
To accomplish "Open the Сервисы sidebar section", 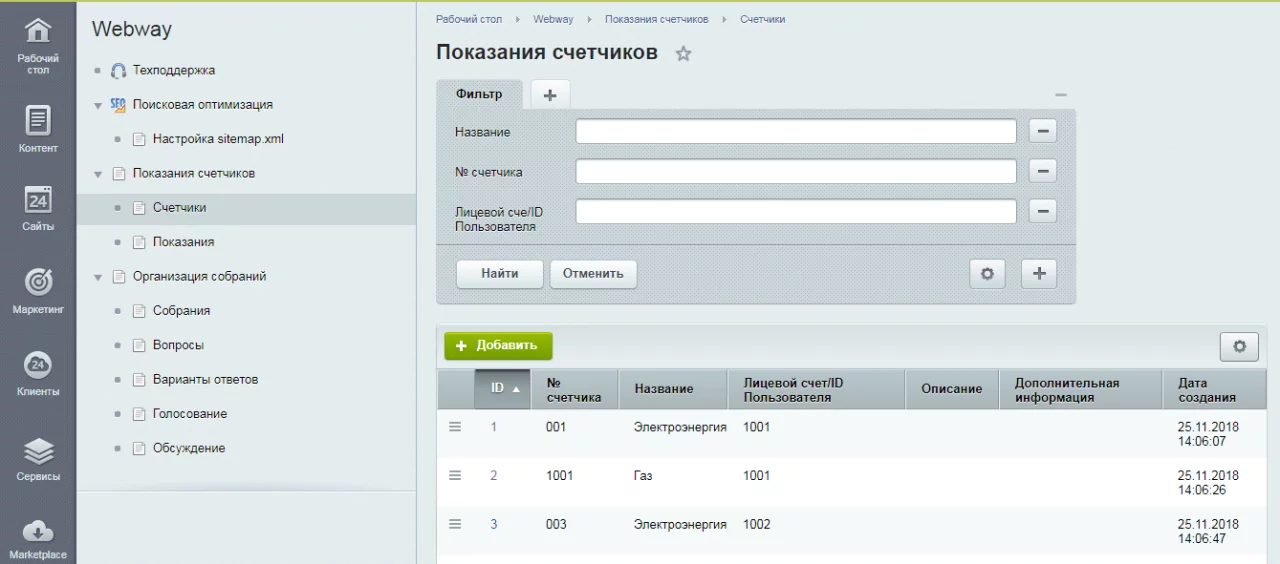I will (x=38, y=459).
